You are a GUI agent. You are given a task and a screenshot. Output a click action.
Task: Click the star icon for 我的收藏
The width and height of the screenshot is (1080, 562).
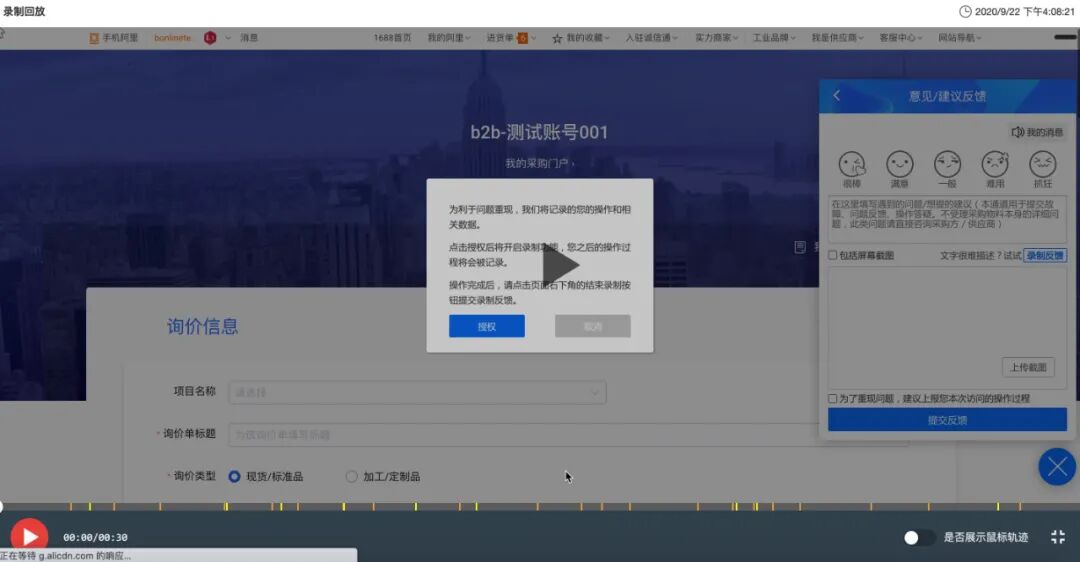tap(557, 39)
